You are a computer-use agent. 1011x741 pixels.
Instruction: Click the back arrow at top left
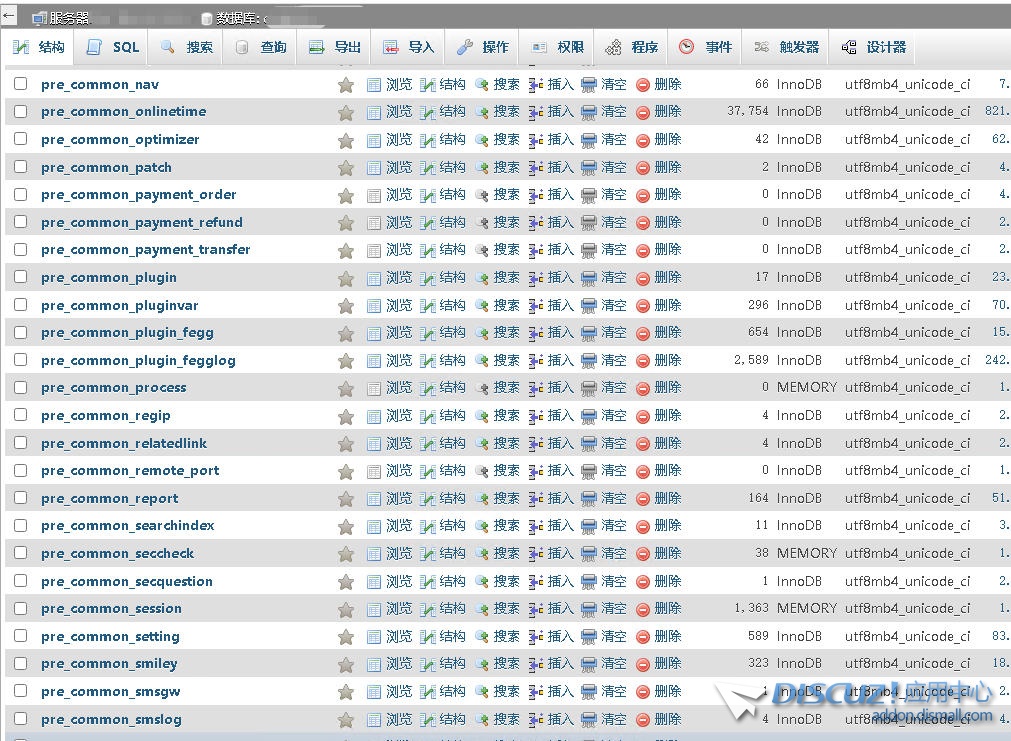[x=9, y=17]
